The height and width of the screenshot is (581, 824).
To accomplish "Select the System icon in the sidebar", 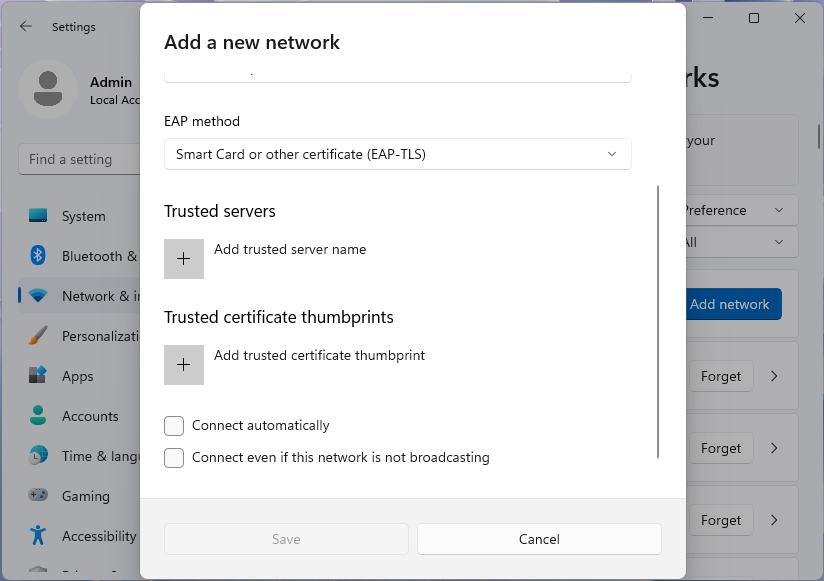I will point(39,216).
